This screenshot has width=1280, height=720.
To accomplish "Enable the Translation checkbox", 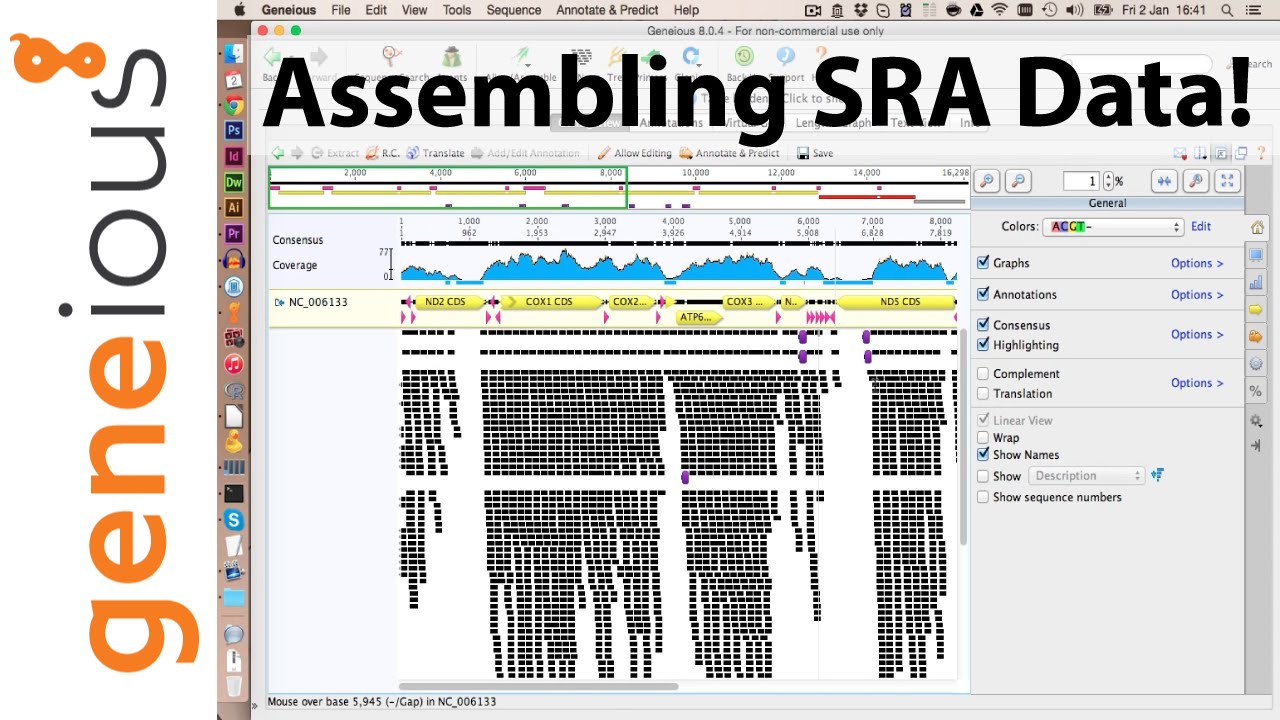I will point(983,393).
